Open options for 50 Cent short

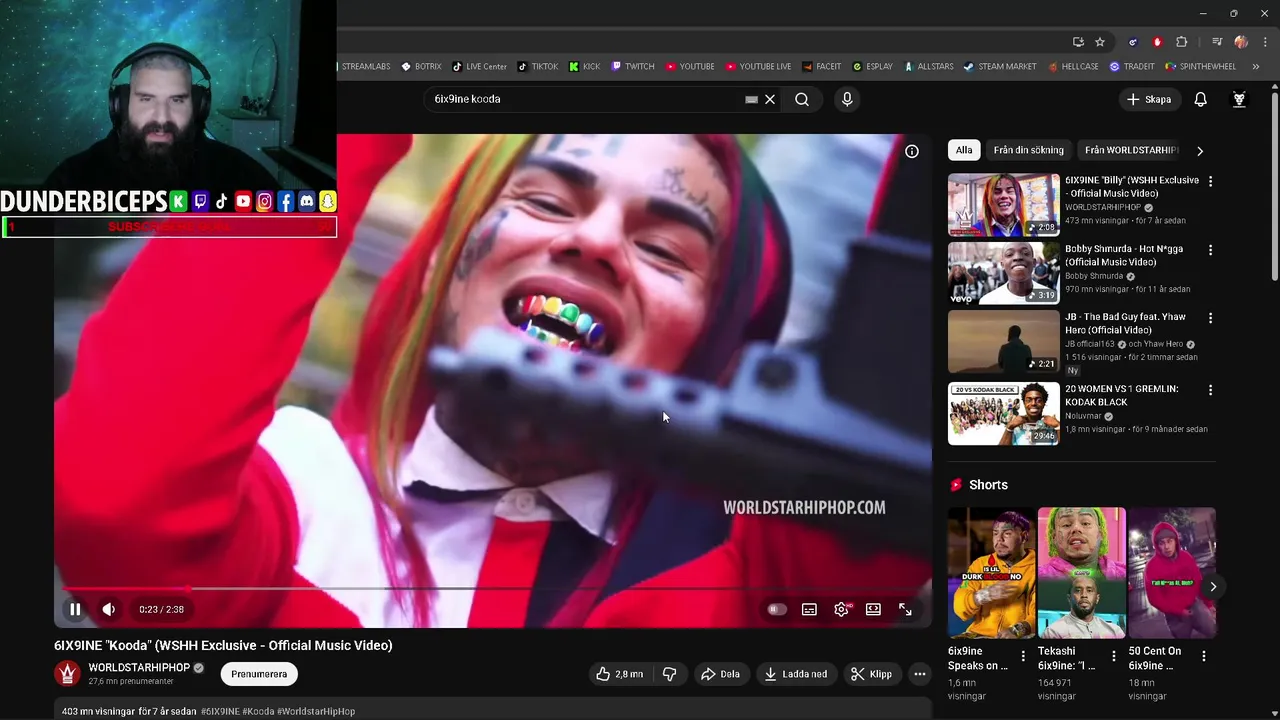click(1204, 657)
